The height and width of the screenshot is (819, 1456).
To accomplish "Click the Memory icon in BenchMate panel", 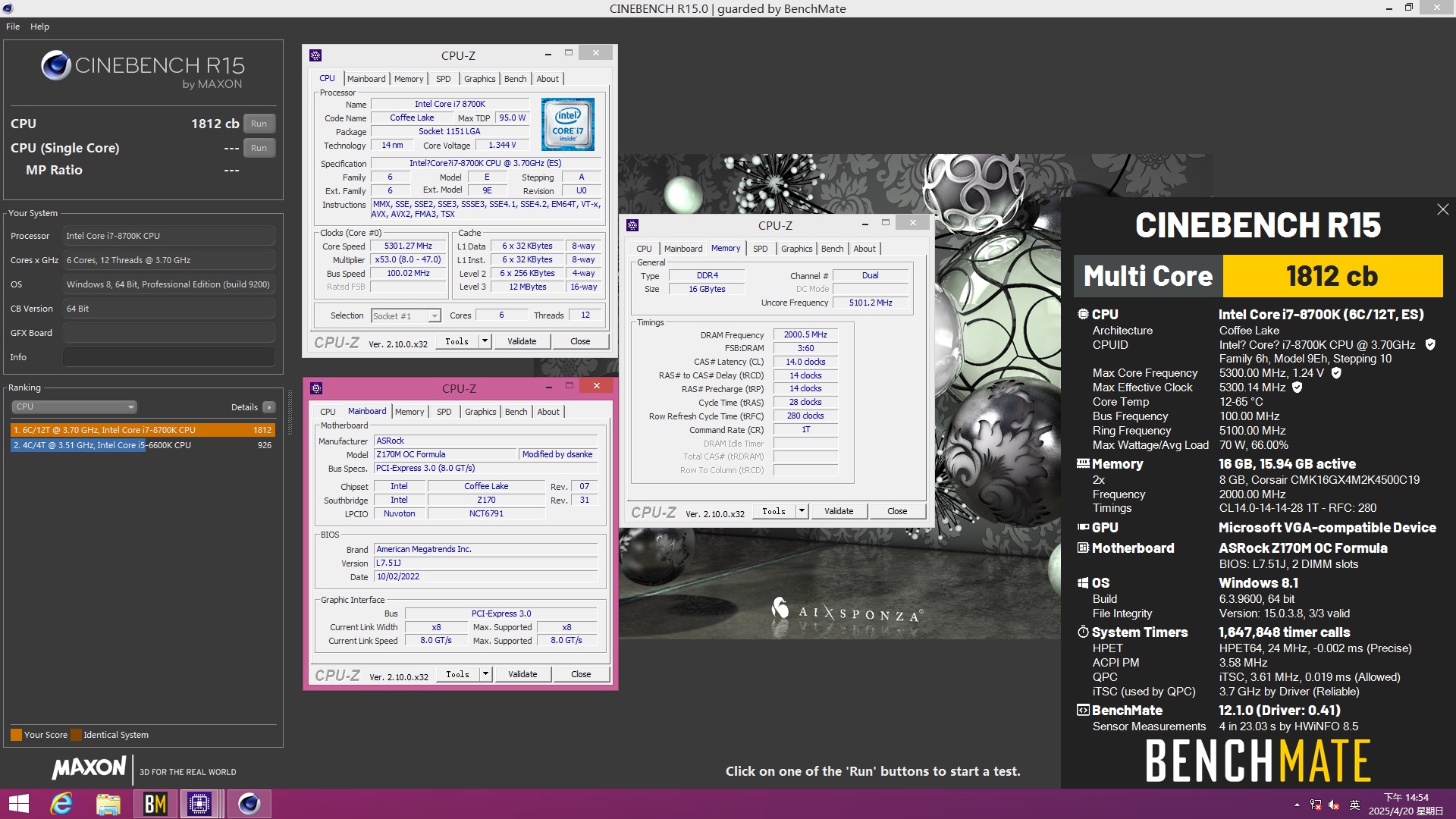I will pos(1083,463).
